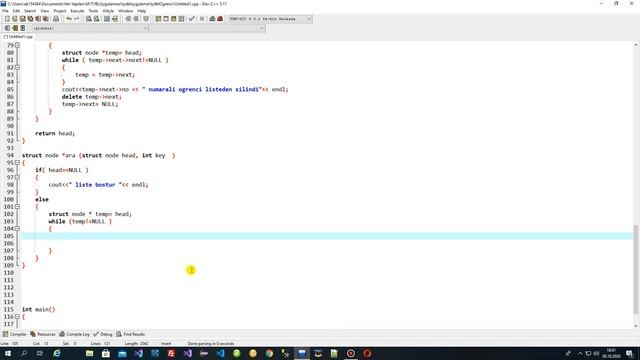Click the highlighted empty line 105
This screenshot has height=360, width=640.
(x=327, y=236)
